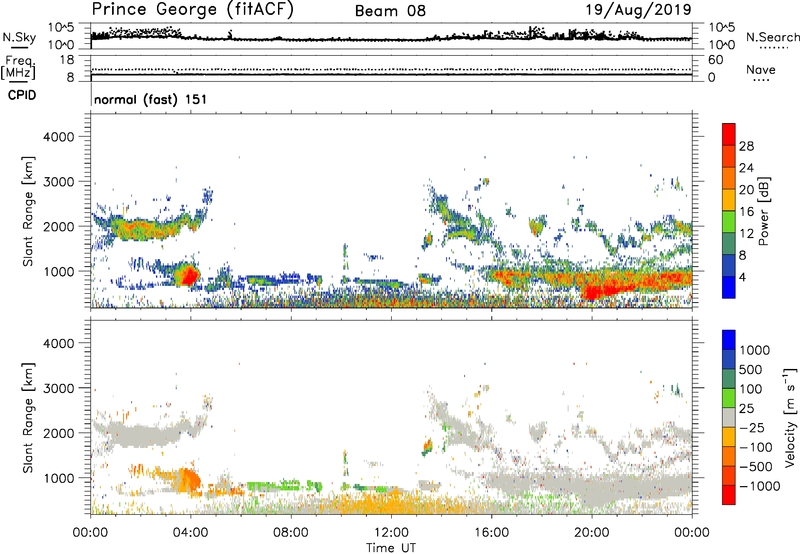The height and width of the screenshot is (554, 800).
Task: Pick the red bottom segment of Velocity color bar
Action: pyautogui.click(x=729, y=495)
